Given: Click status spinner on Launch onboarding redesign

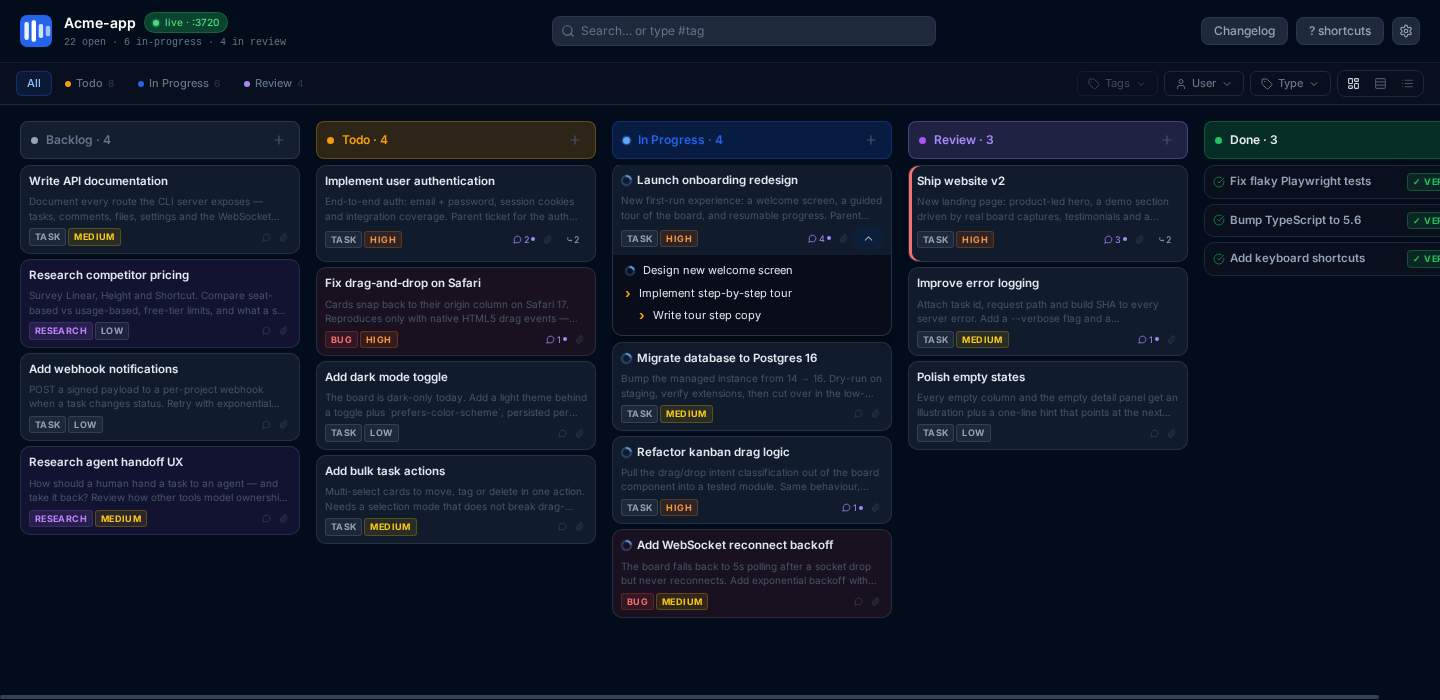Looking at the screenshot, I should (x=627, y=181).
